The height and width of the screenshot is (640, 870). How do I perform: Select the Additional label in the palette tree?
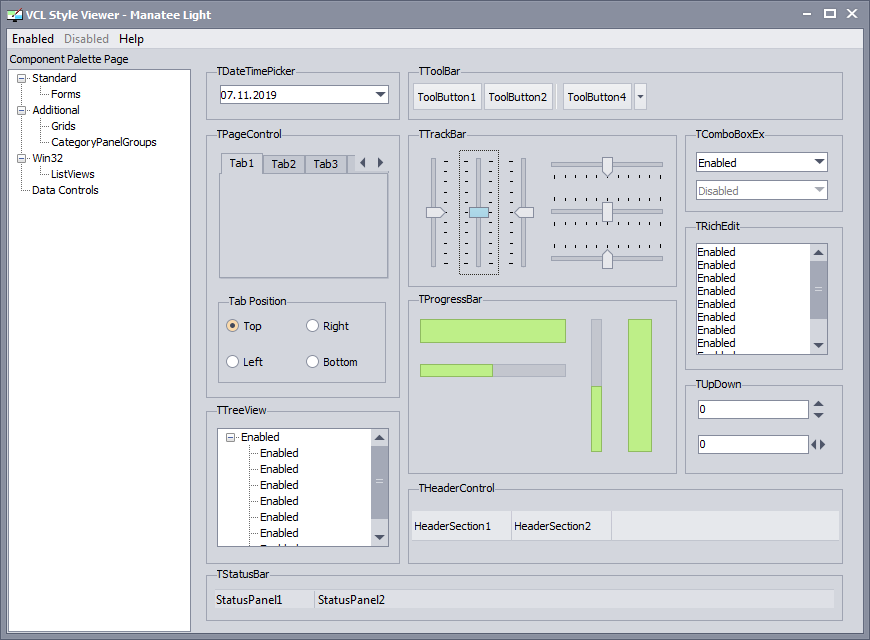point(56,110)
